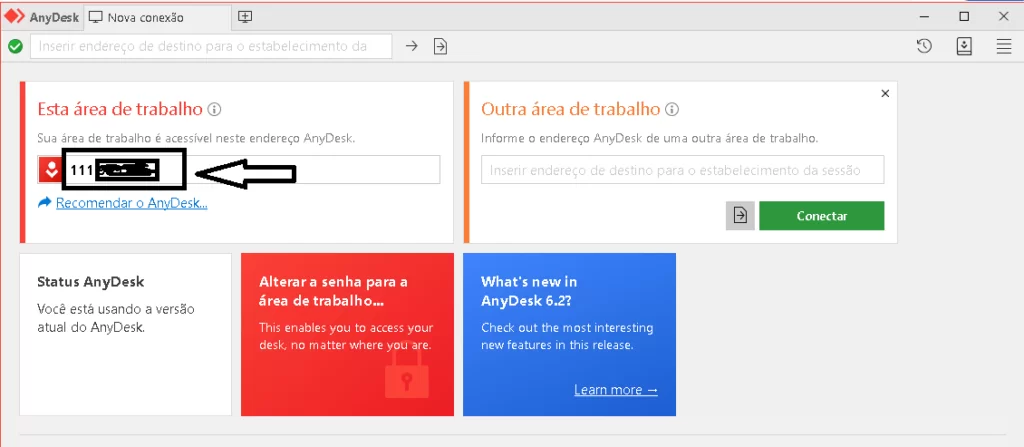Open a new session tab with plus monitor icon
The width and height of the screenshot is (1024, 447).
(x=245, y=17)
